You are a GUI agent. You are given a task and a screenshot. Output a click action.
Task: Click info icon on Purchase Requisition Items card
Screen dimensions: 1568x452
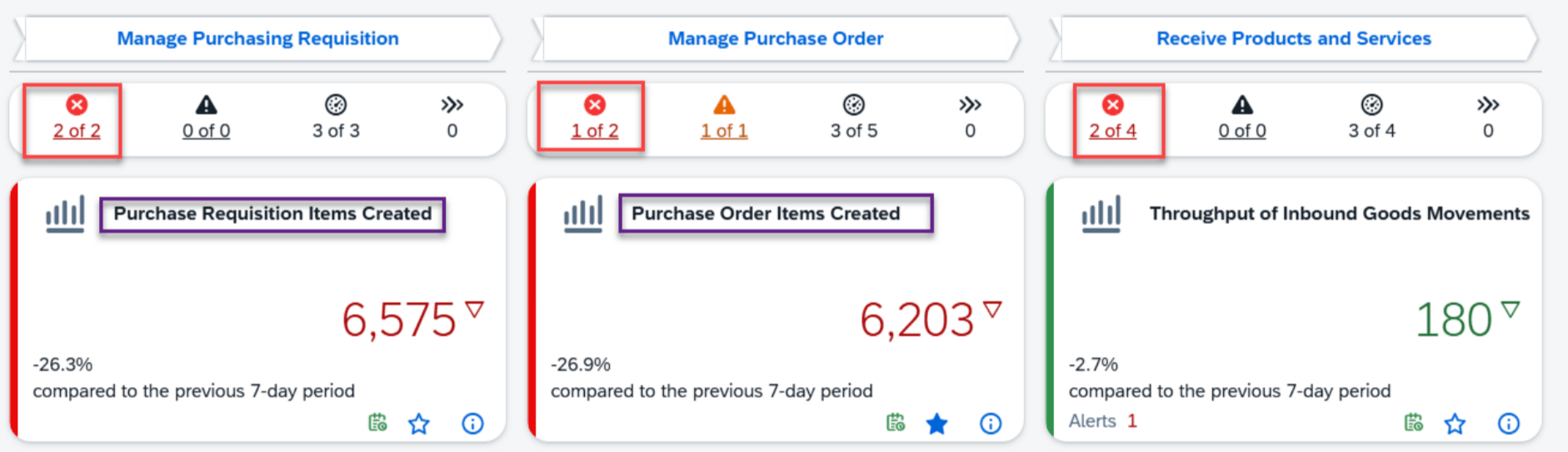tap(472, 424)
